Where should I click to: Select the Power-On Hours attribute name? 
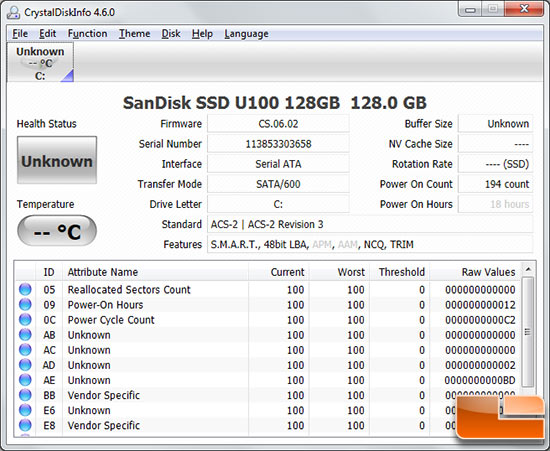(x=105, y=305)
